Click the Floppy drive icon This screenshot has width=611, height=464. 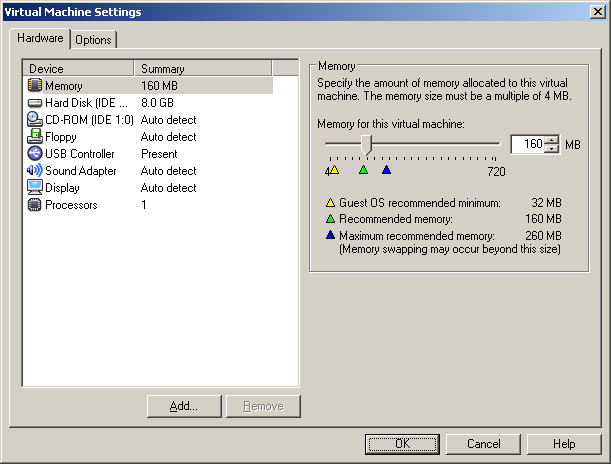pos(35,136)
